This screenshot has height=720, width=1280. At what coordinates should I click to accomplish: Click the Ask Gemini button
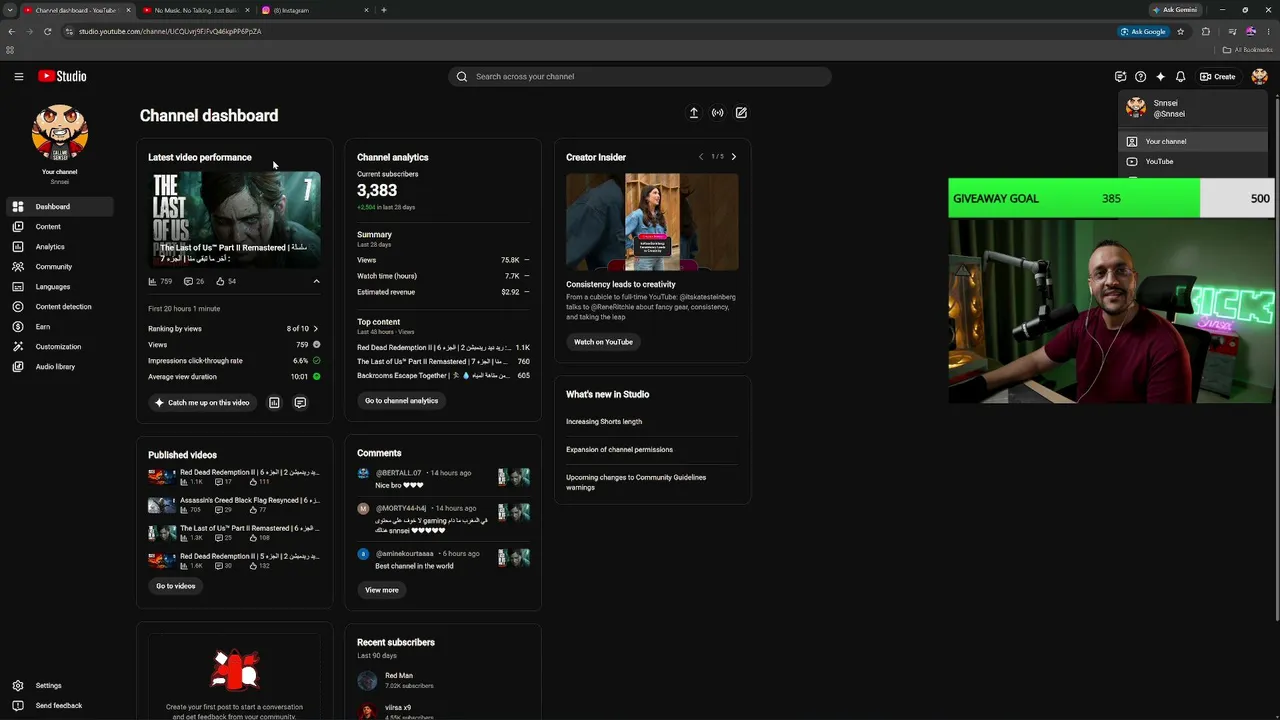tap(1175, 10)
